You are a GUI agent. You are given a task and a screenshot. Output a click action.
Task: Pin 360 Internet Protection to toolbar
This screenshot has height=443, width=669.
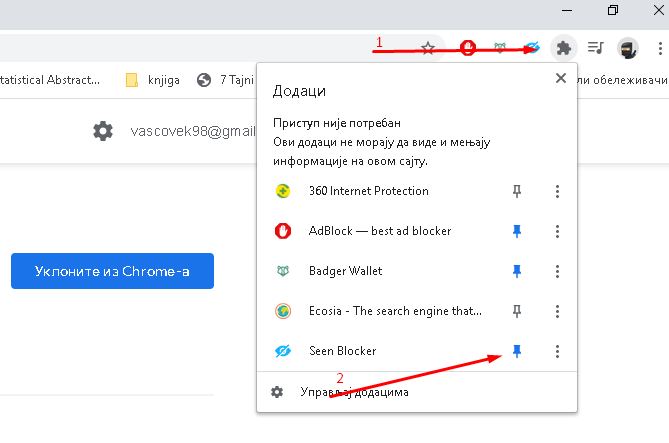click(517, 191)
